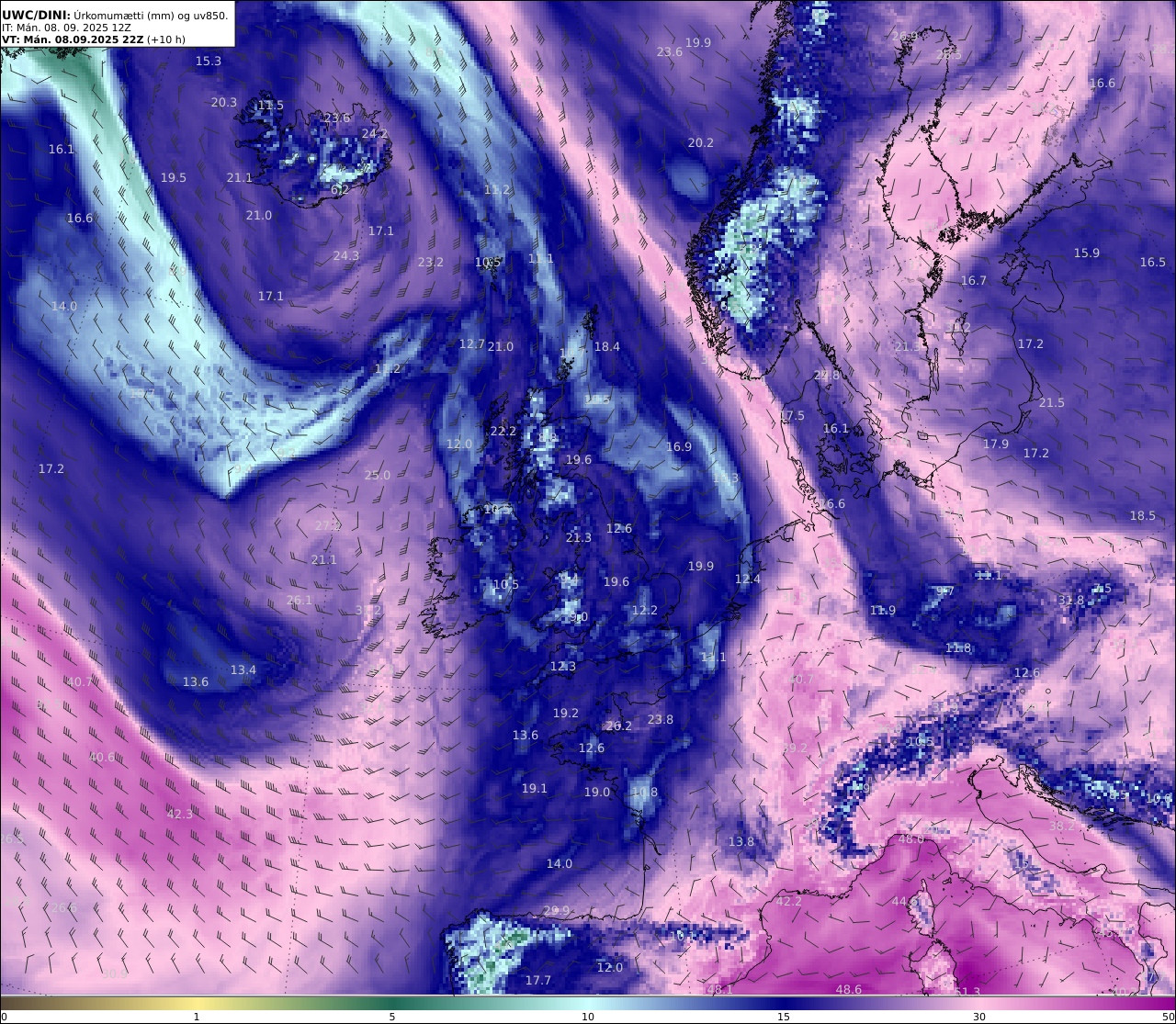Click the color scale tick label 5
This screenshot has width=1176, height=1024.
392,1017
